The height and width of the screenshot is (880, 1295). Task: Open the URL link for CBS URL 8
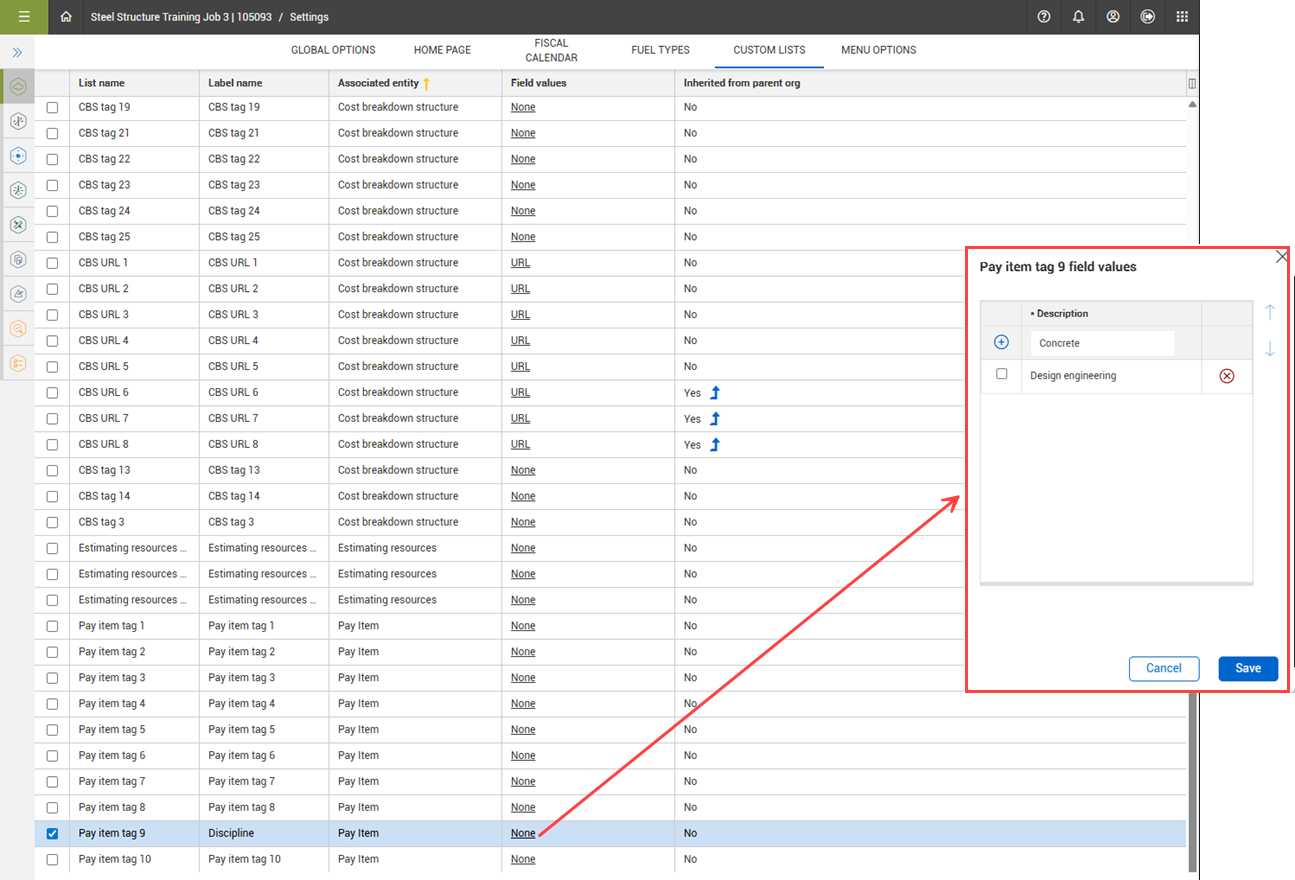click(x=520, y=445)
